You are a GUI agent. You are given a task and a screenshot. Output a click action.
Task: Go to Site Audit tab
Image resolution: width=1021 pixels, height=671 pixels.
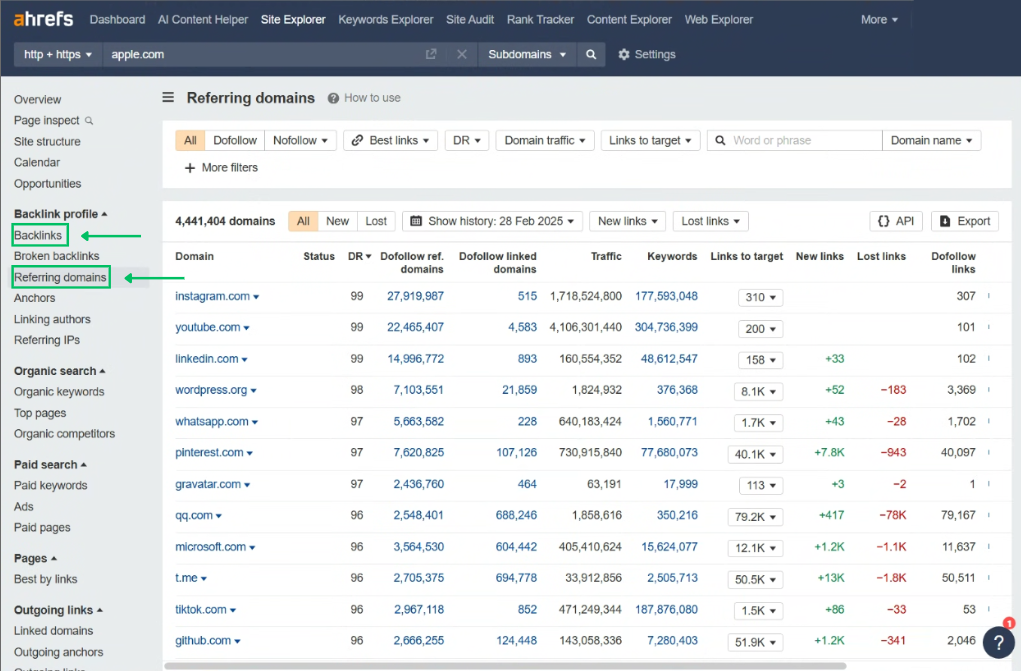click(x=470, y=19)
